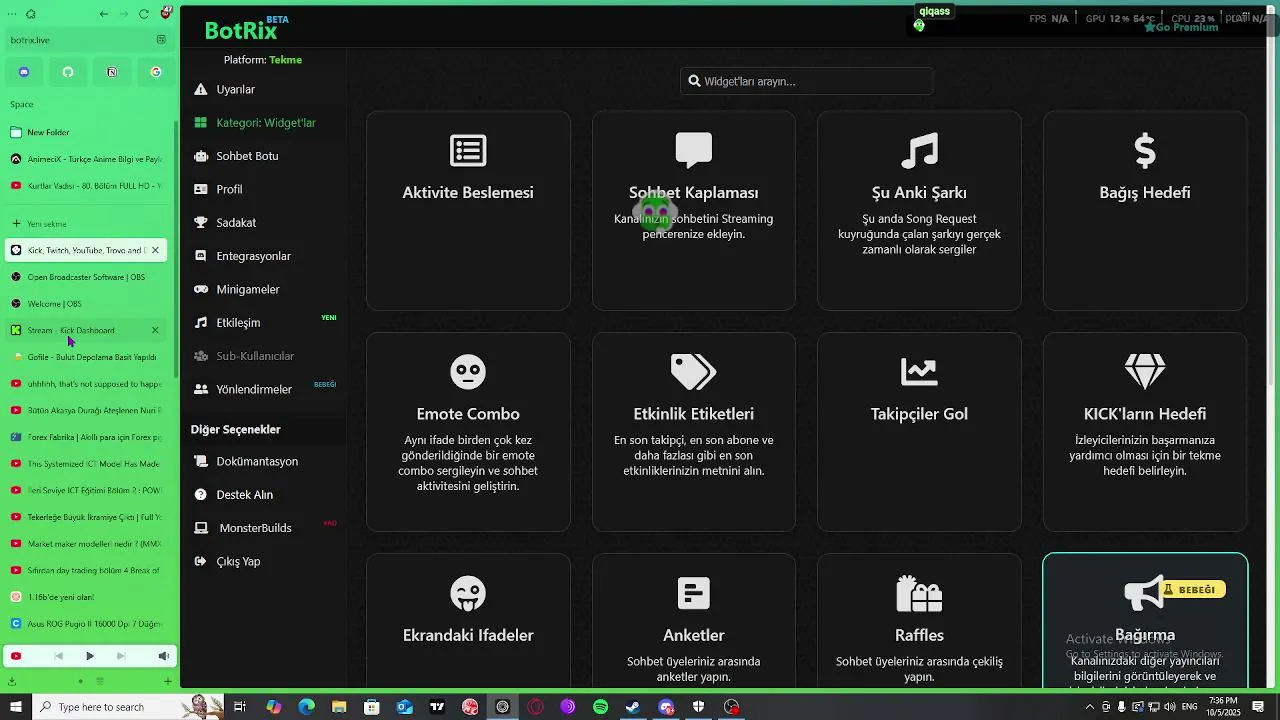Switch to Kurtlar Vadisi YouTube tab

point(86,186)
